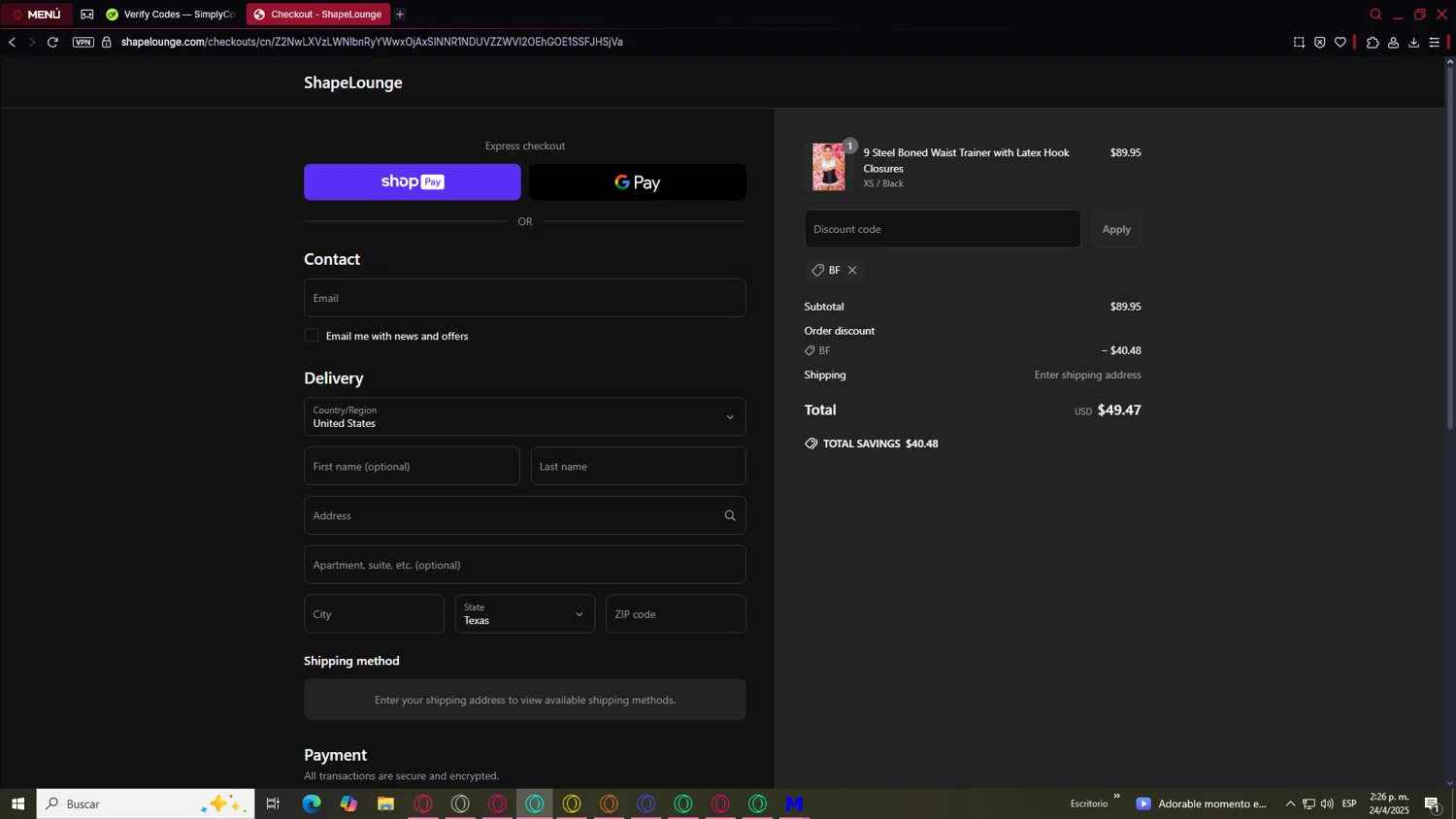This screenshot has height=819, width=1456.
Task: Click the address search magnifier icon
Action: click(730, 516)
